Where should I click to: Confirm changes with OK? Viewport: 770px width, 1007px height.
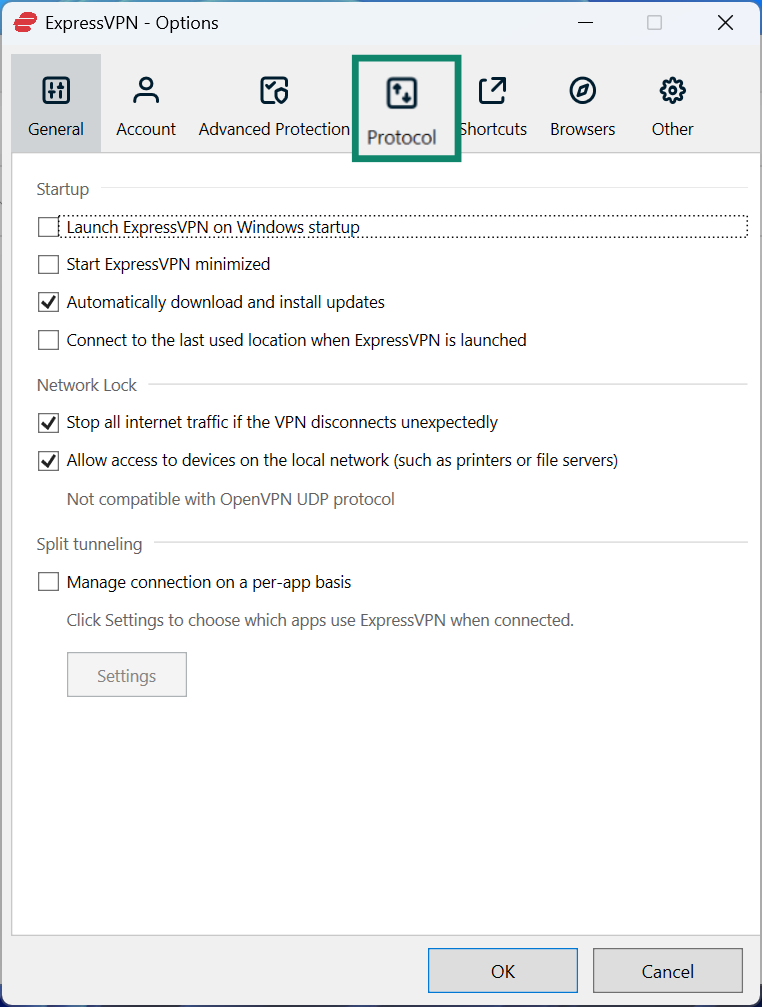click(502, 970)
